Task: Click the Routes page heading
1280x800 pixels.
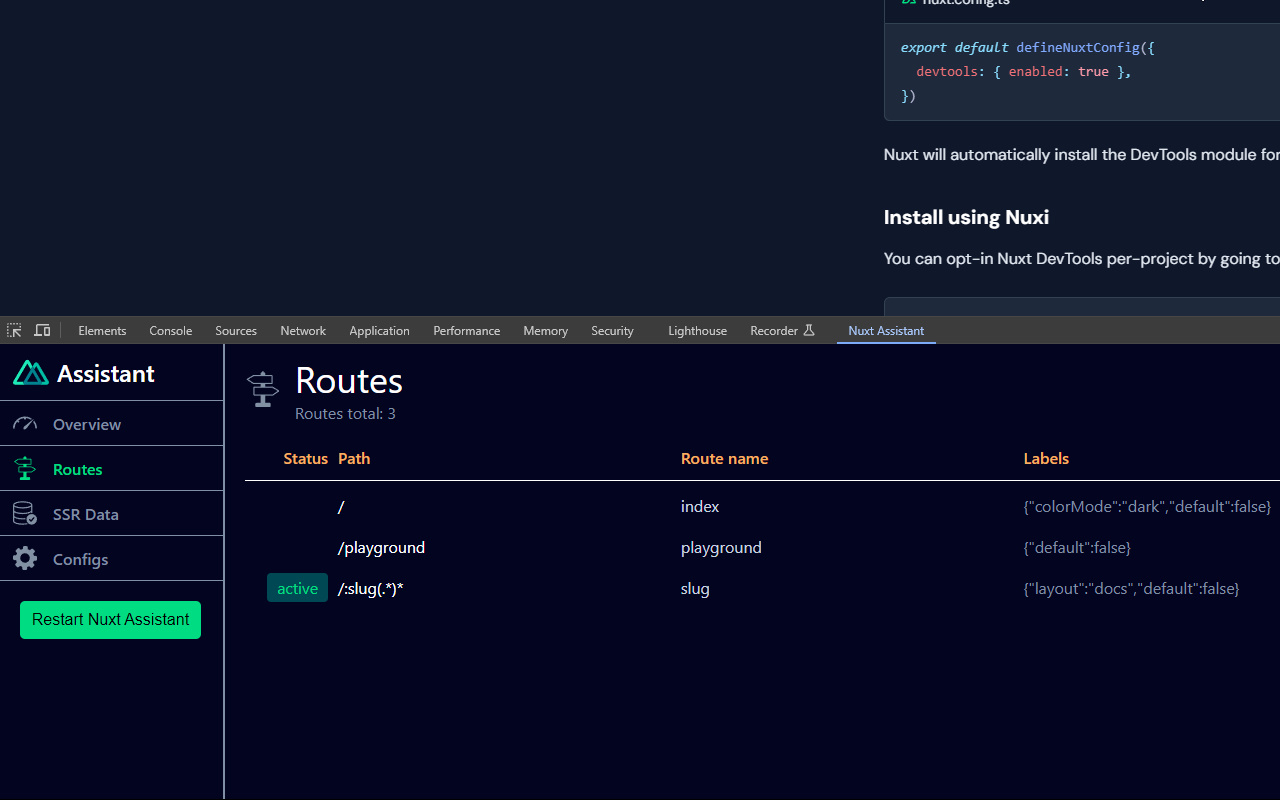Action: [x=349, y=381]
